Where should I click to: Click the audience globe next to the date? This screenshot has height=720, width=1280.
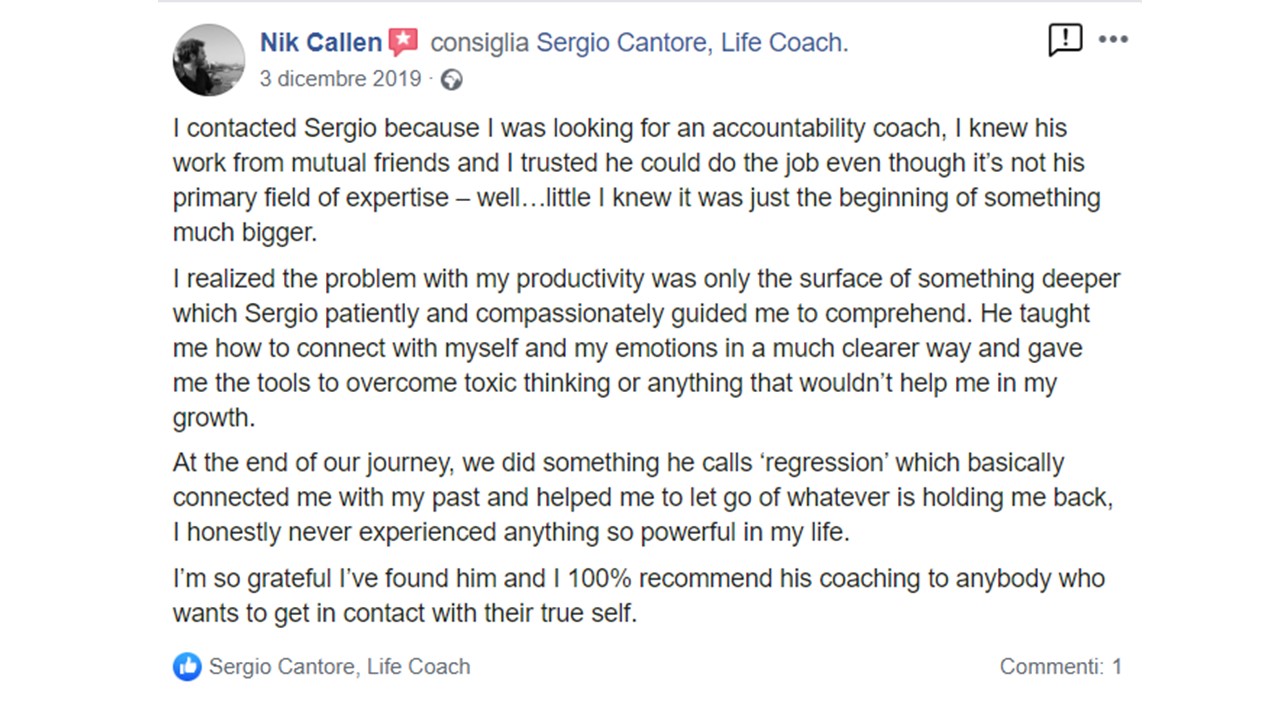tap(451, 78)
